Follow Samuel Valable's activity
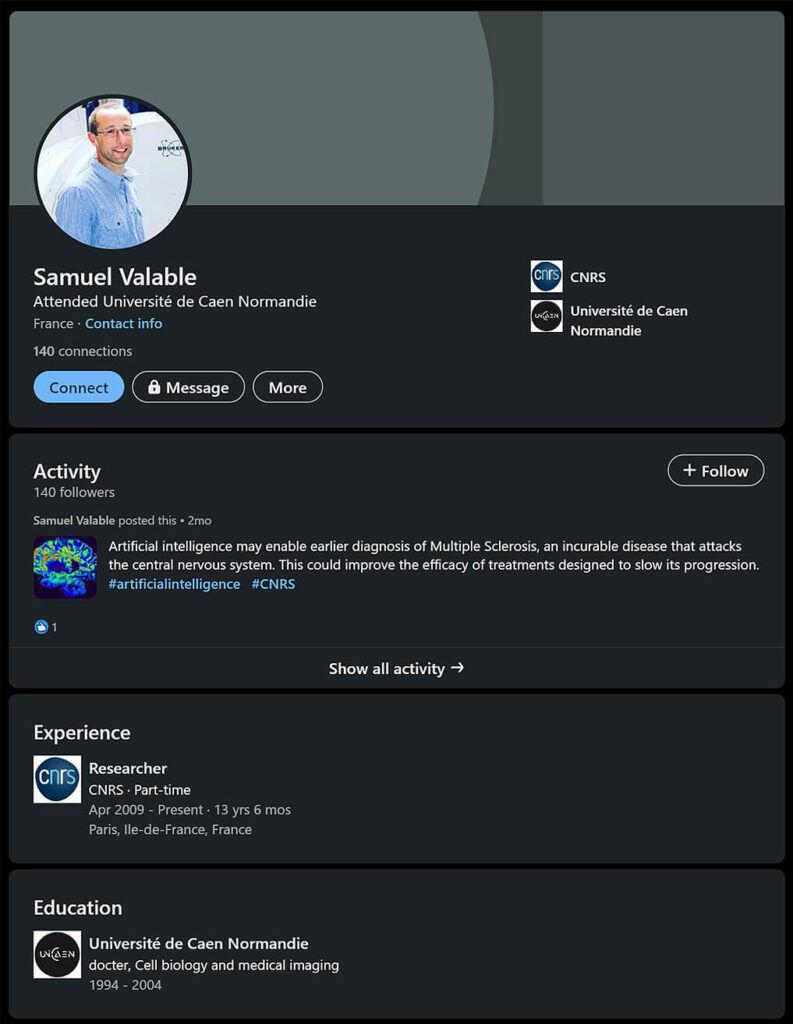 715,470
